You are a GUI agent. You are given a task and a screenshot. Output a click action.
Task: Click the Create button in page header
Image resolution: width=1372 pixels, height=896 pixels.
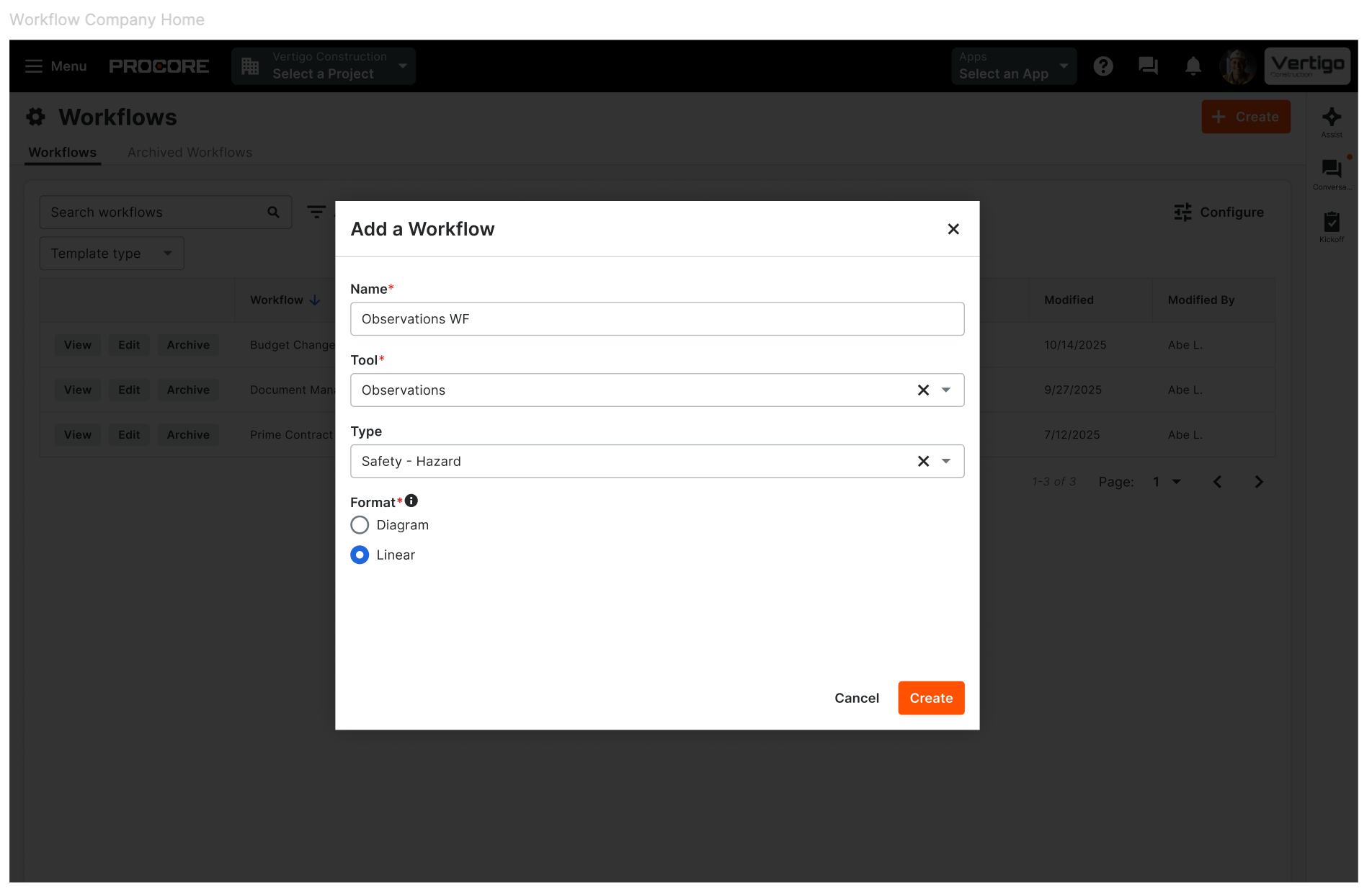1246,117
